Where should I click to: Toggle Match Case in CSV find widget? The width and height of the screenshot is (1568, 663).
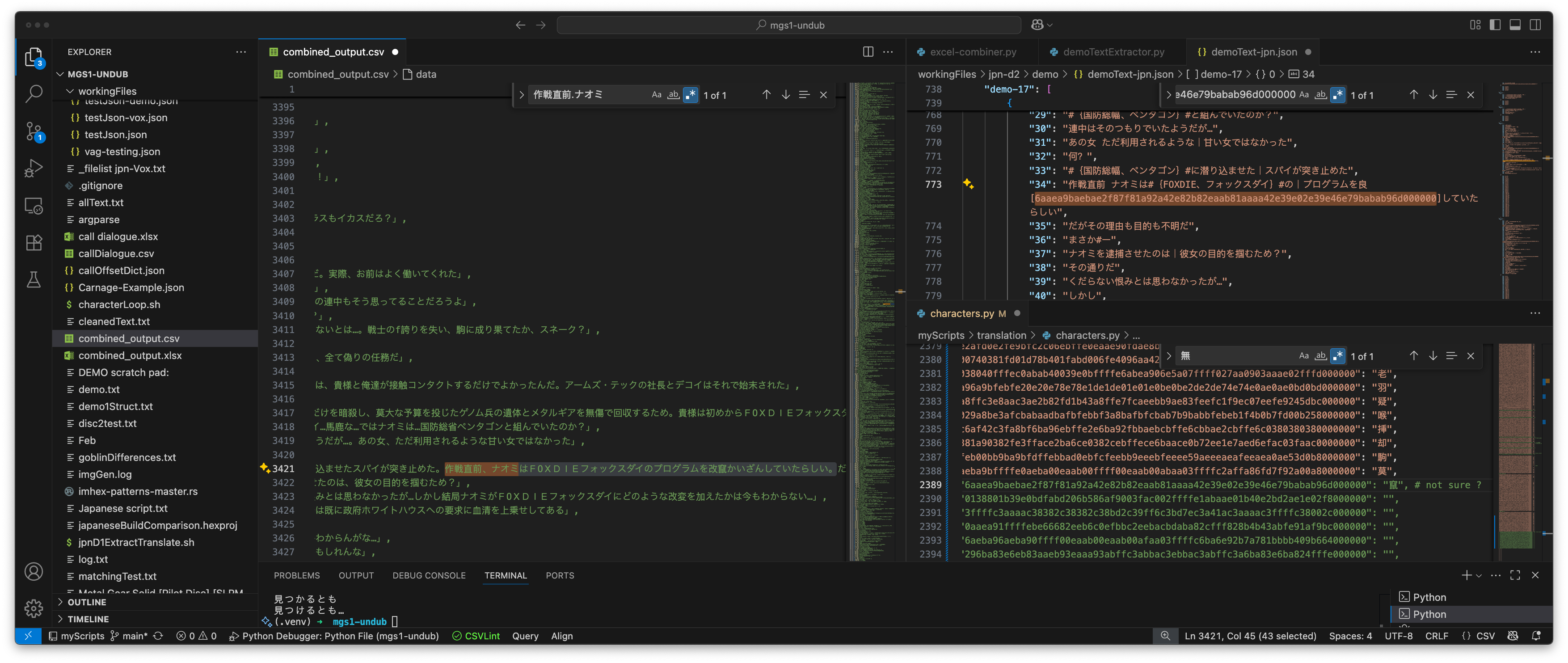656,95
